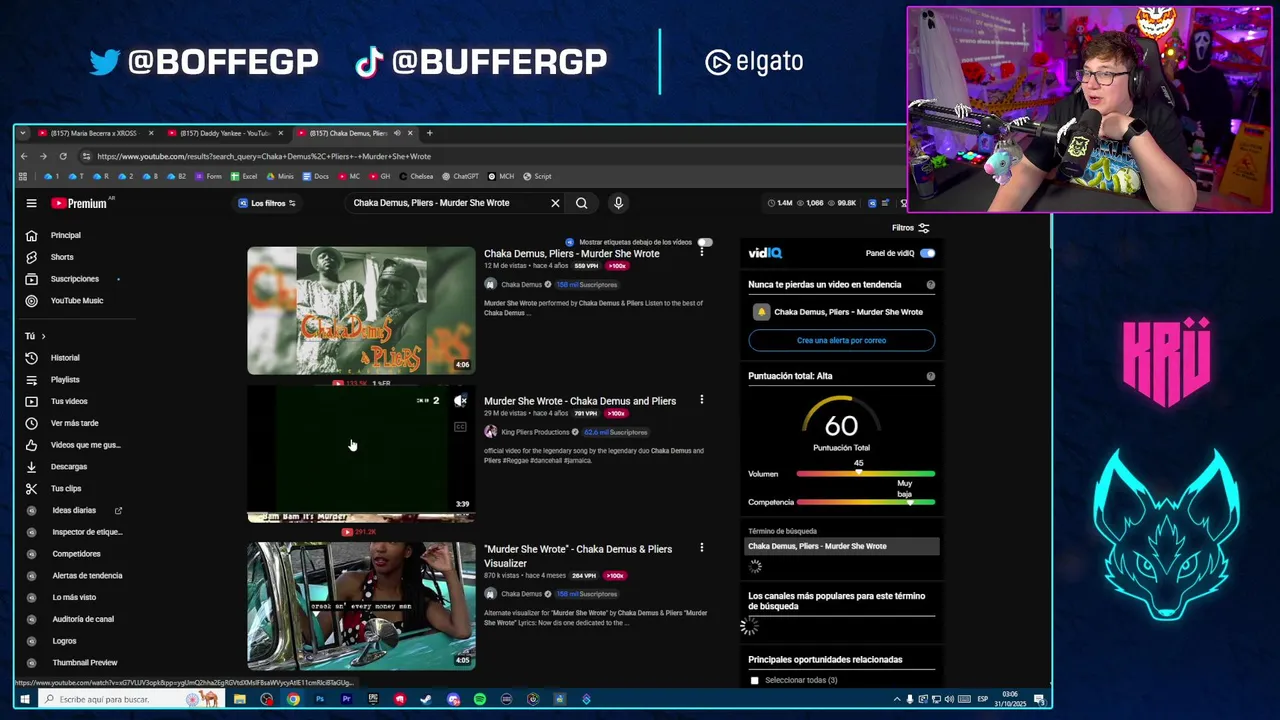This screenshot has width=1280, height=720.
Task: Open the Visualizer video title link
Action: pyautogui.click(x=578, y=556)
